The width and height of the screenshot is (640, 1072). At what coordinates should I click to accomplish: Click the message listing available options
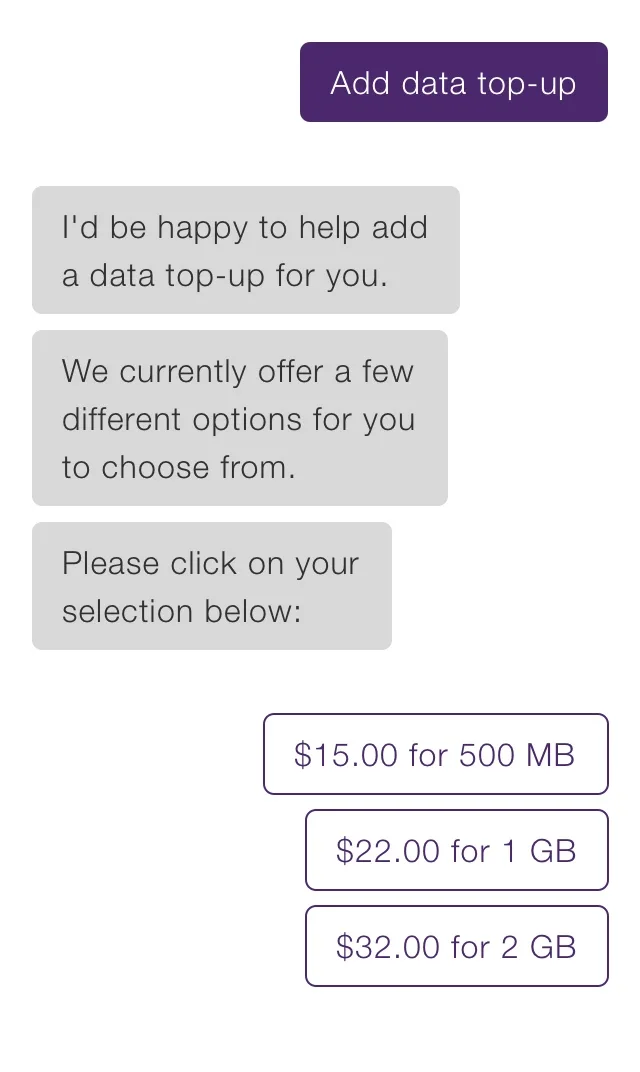point(240,419)
